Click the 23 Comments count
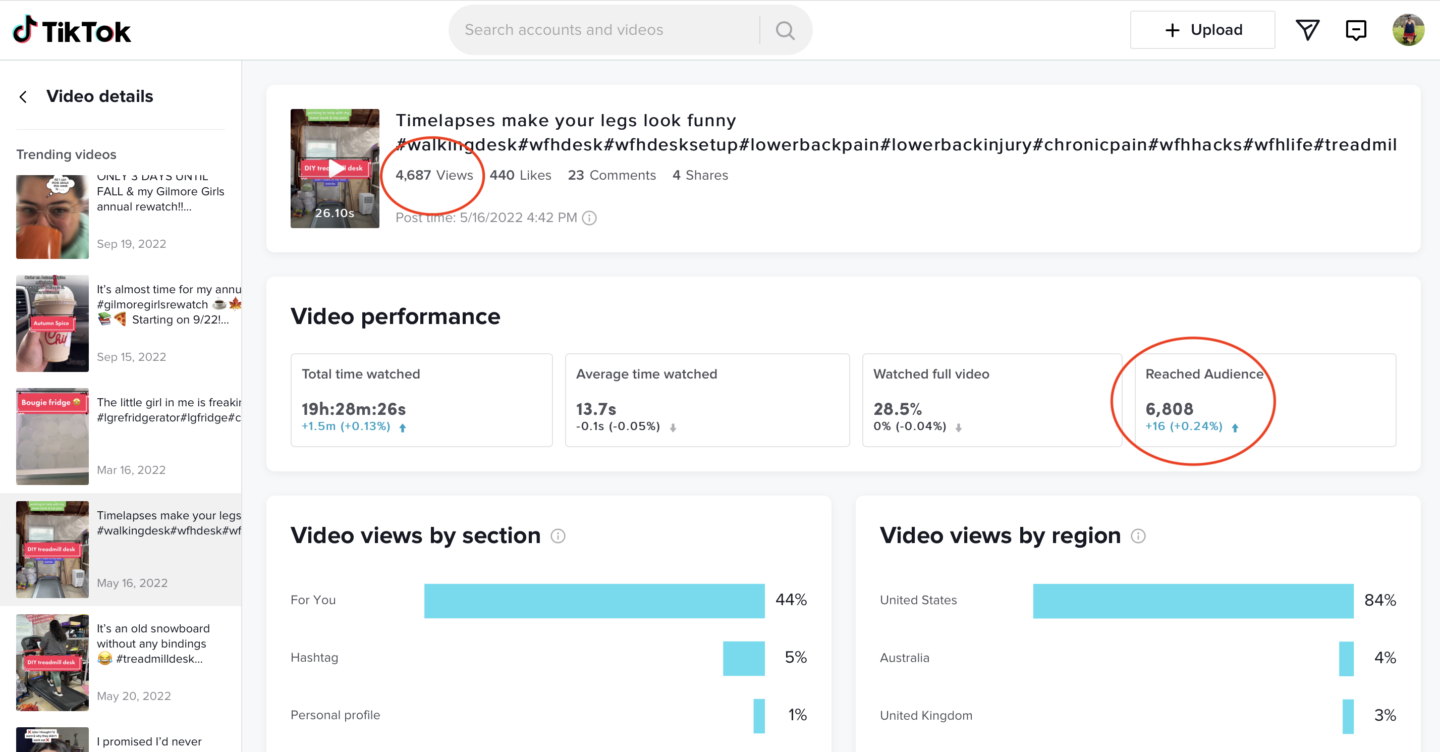Screen dimensions: 1440x752 pyautogui.click(x=612, y=175)
